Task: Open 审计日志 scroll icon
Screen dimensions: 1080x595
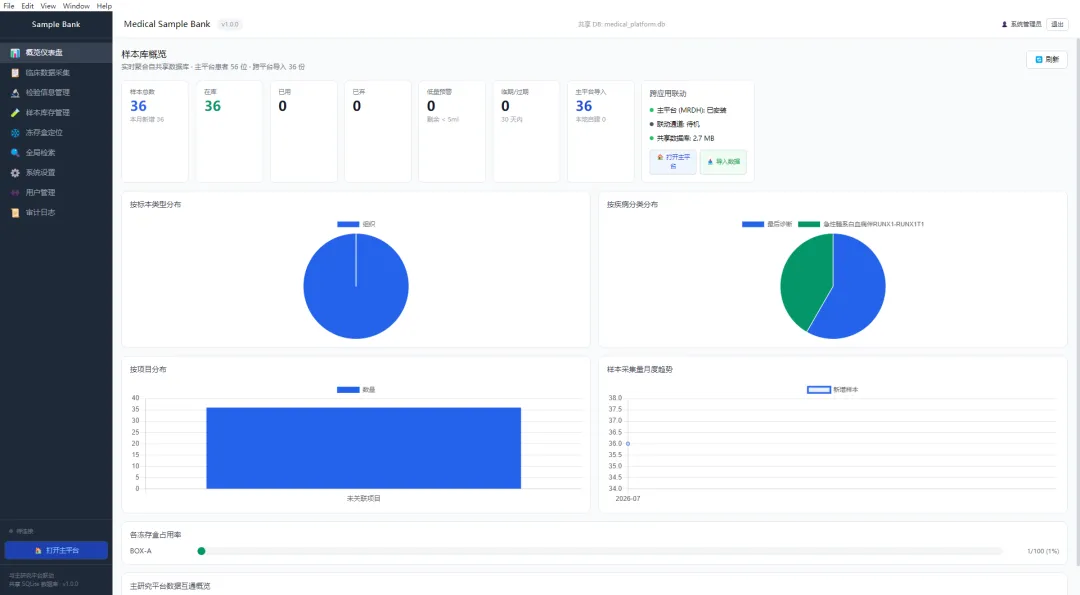Action: (x=14, y=213)
